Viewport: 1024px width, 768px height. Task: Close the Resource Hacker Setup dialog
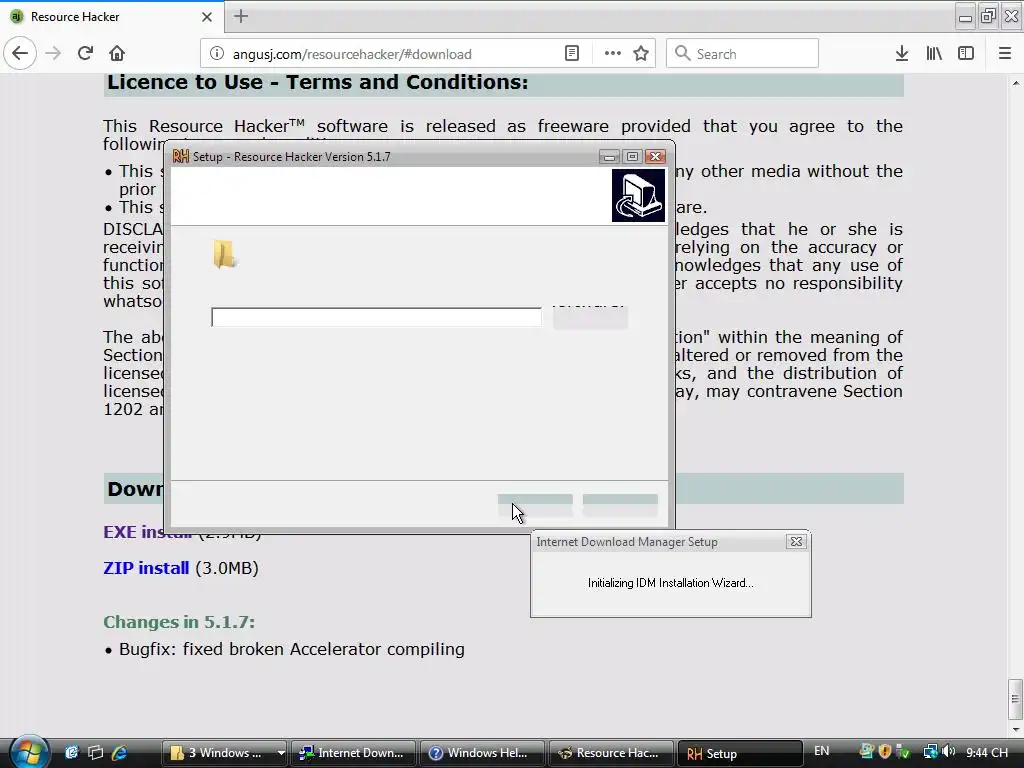click(656, 156)
